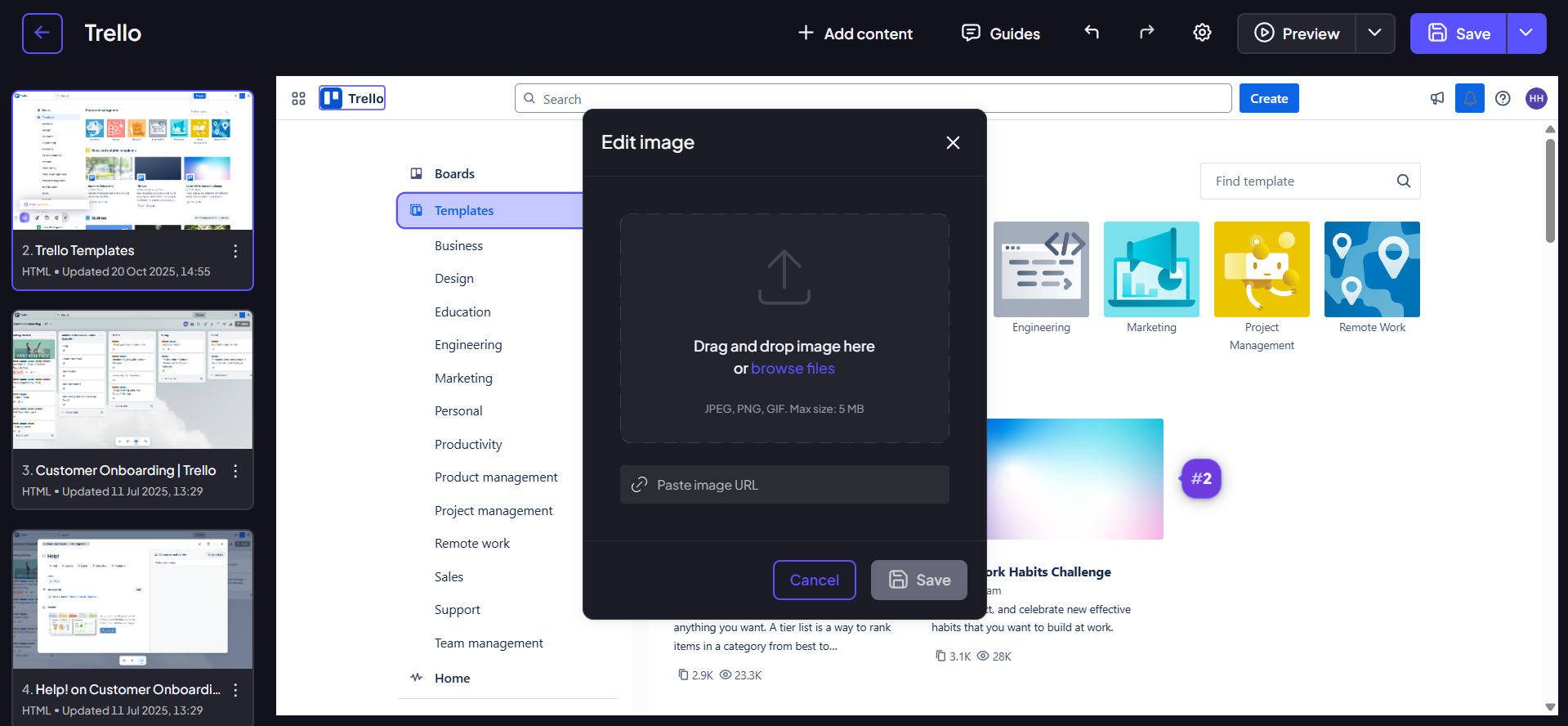This screenshot has height=726, width=1568.
Task: Click the Trello Search field
Action: tap(873, 98)
